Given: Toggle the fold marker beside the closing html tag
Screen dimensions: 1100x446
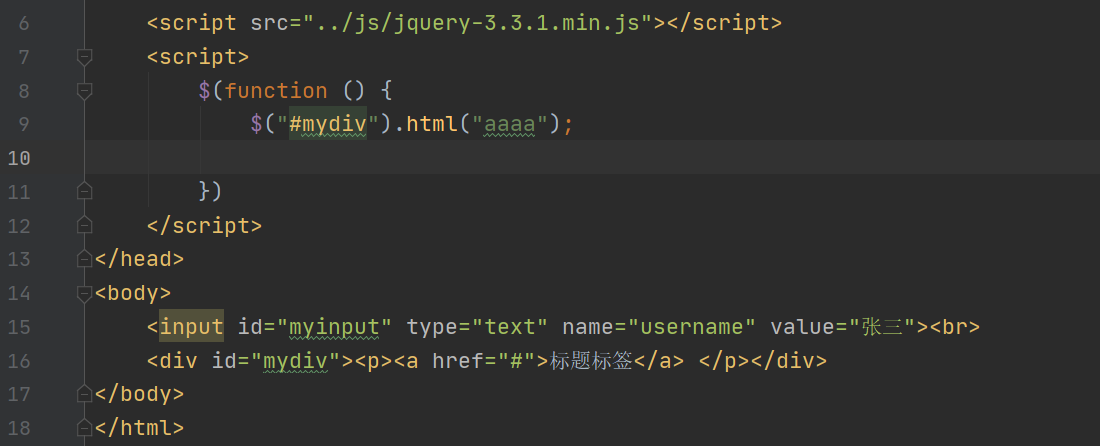Looking at the screenshot, I should 84,427.
